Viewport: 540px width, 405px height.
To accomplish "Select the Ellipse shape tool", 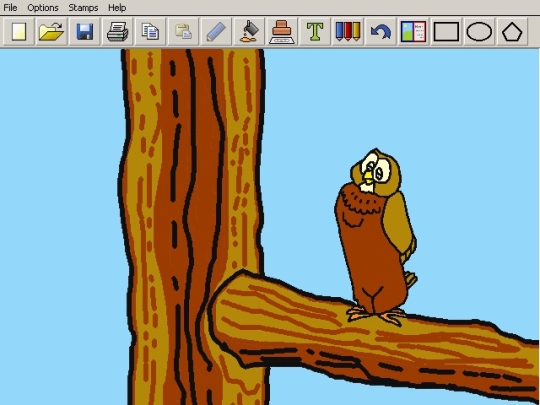I will 479,32.
